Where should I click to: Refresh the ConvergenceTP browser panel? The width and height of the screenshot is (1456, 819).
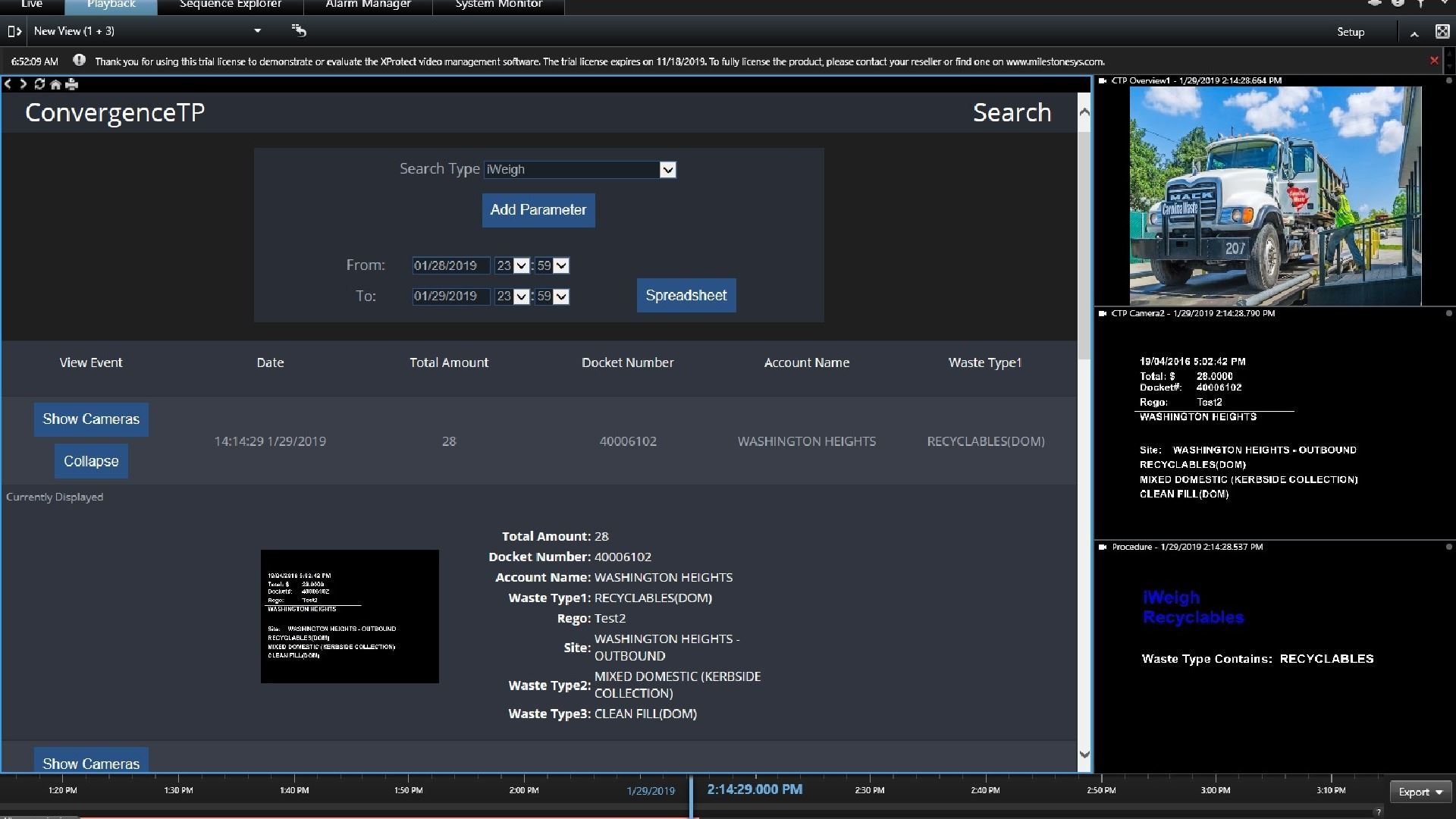point(39,84)
